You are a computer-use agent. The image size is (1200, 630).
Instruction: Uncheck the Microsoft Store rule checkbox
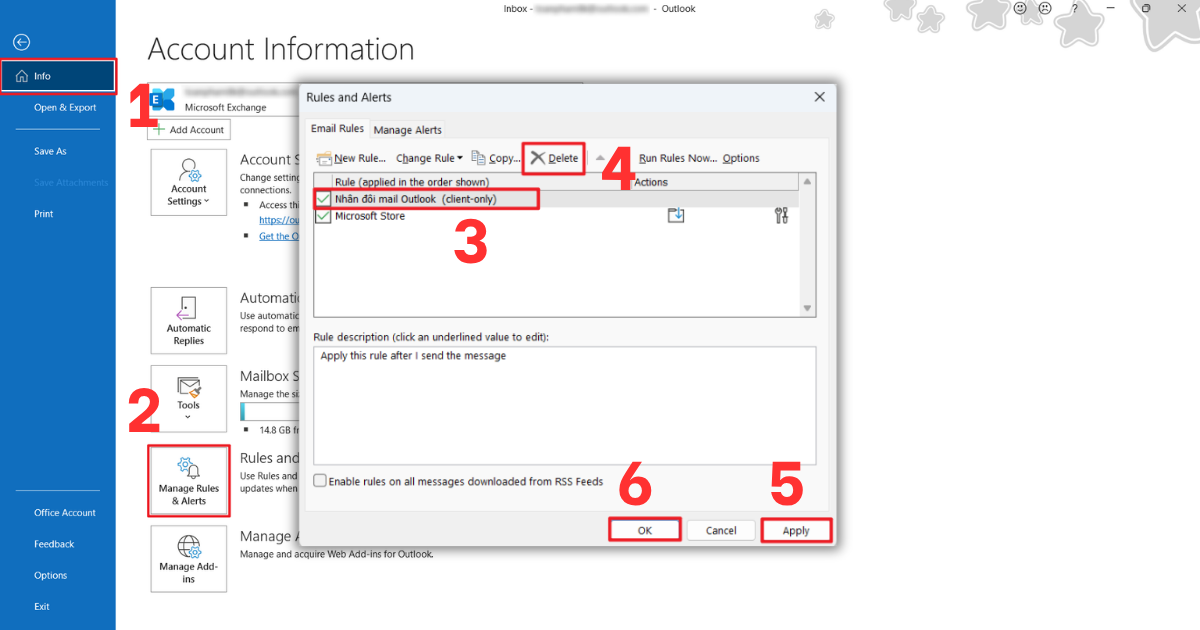pyautogui.click(x=324, y=216)
